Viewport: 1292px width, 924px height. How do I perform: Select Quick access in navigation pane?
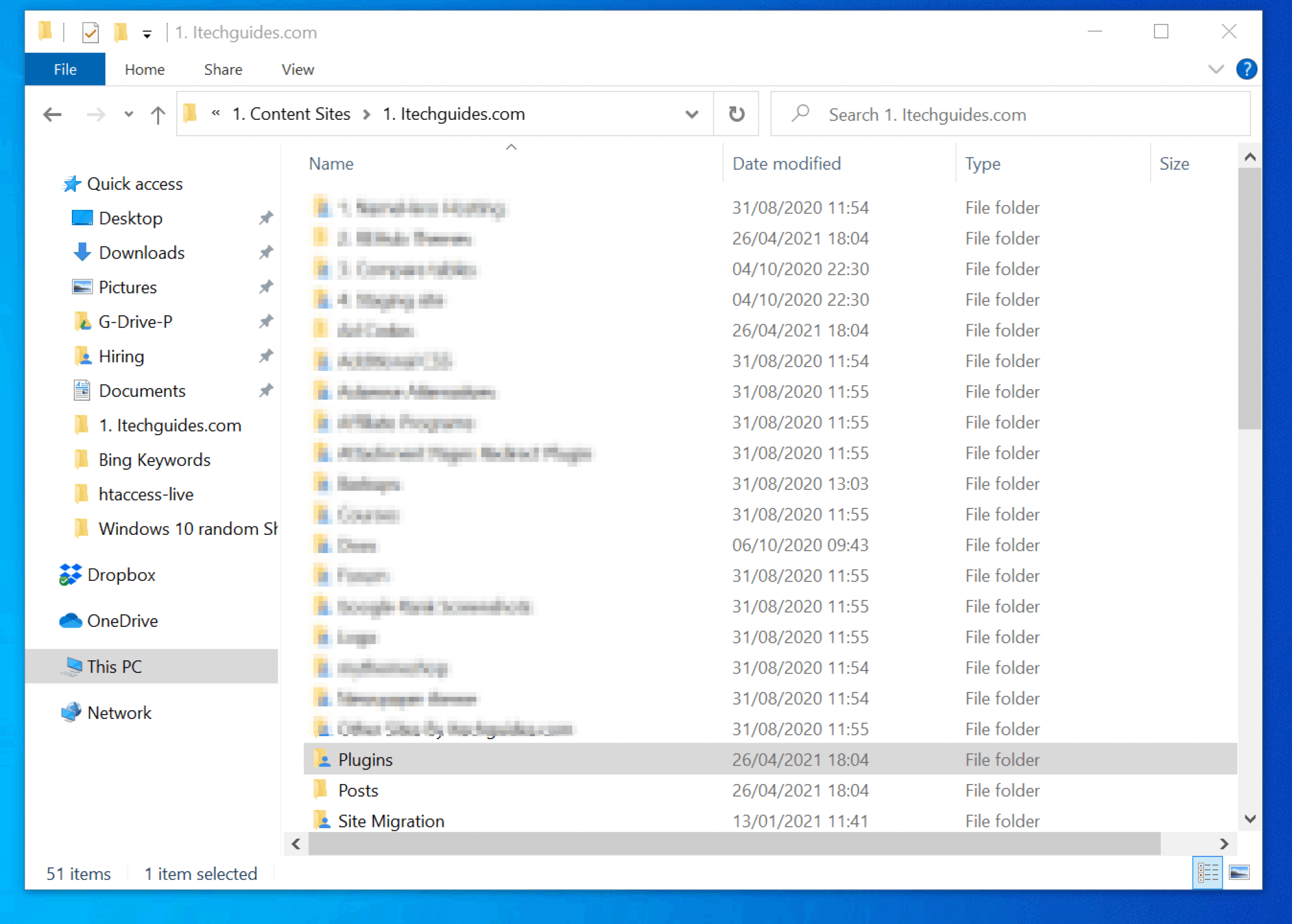point(123,184)
